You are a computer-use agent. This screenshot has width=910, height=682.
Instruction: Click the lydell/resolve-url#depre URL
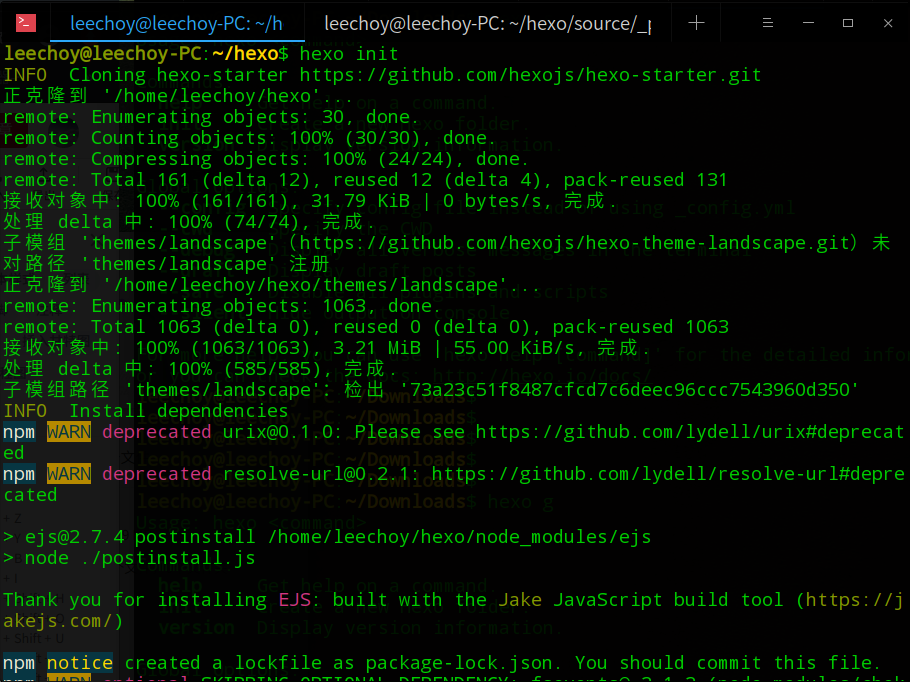668,474
